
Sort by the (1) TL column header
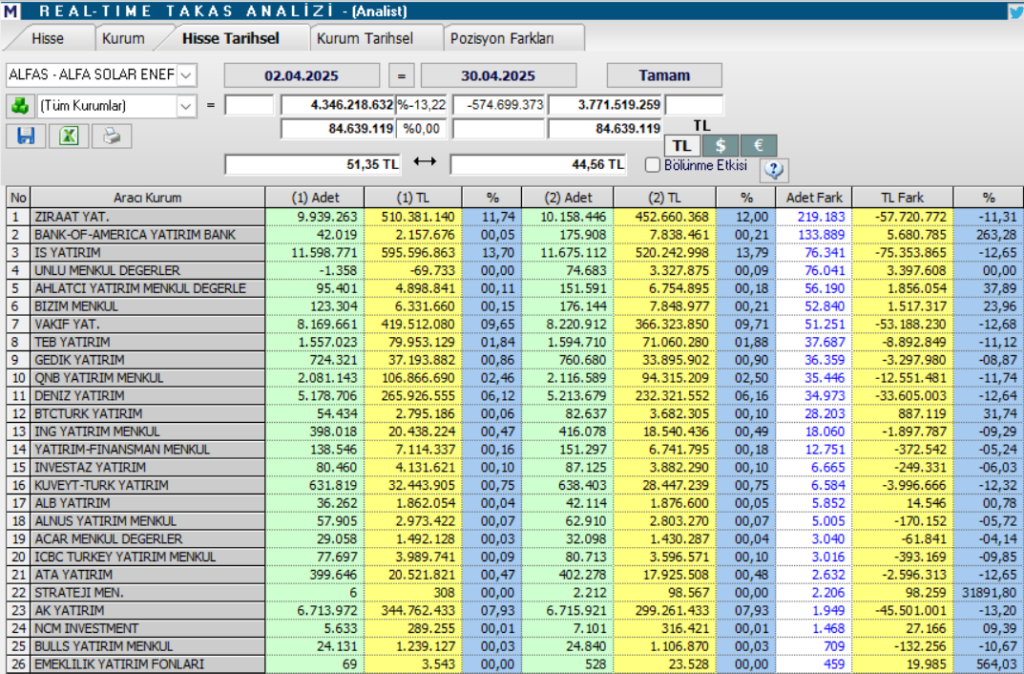(x=413, y=197)
